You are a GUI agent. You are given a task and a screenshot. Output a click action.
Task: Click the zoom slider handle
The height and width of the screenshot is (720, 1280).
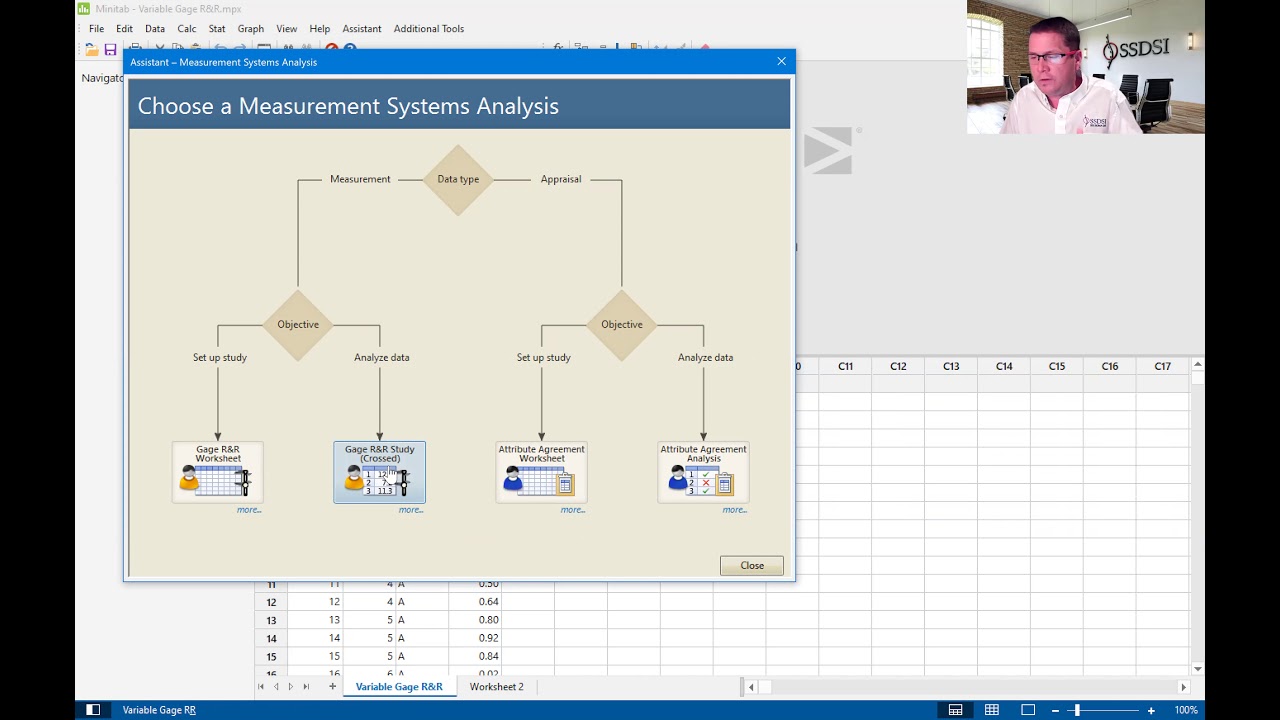pos(1077,710)
